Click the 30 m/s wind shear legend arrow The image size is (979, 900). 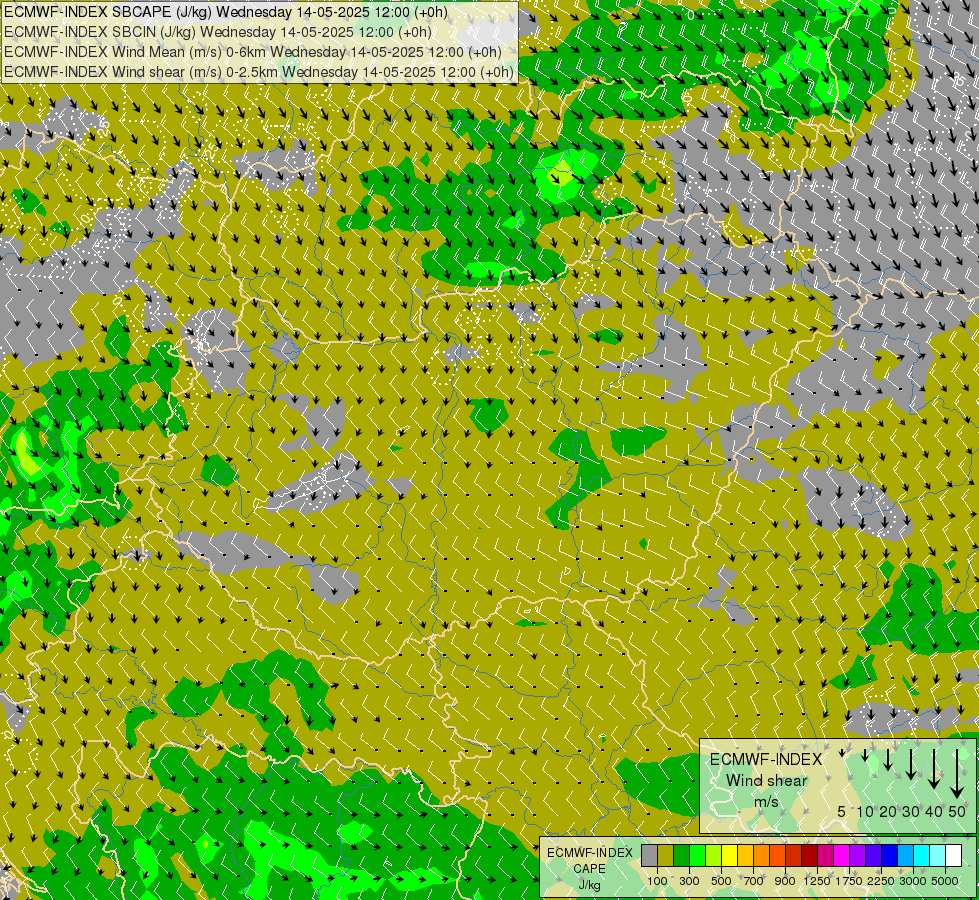(911, 764)
